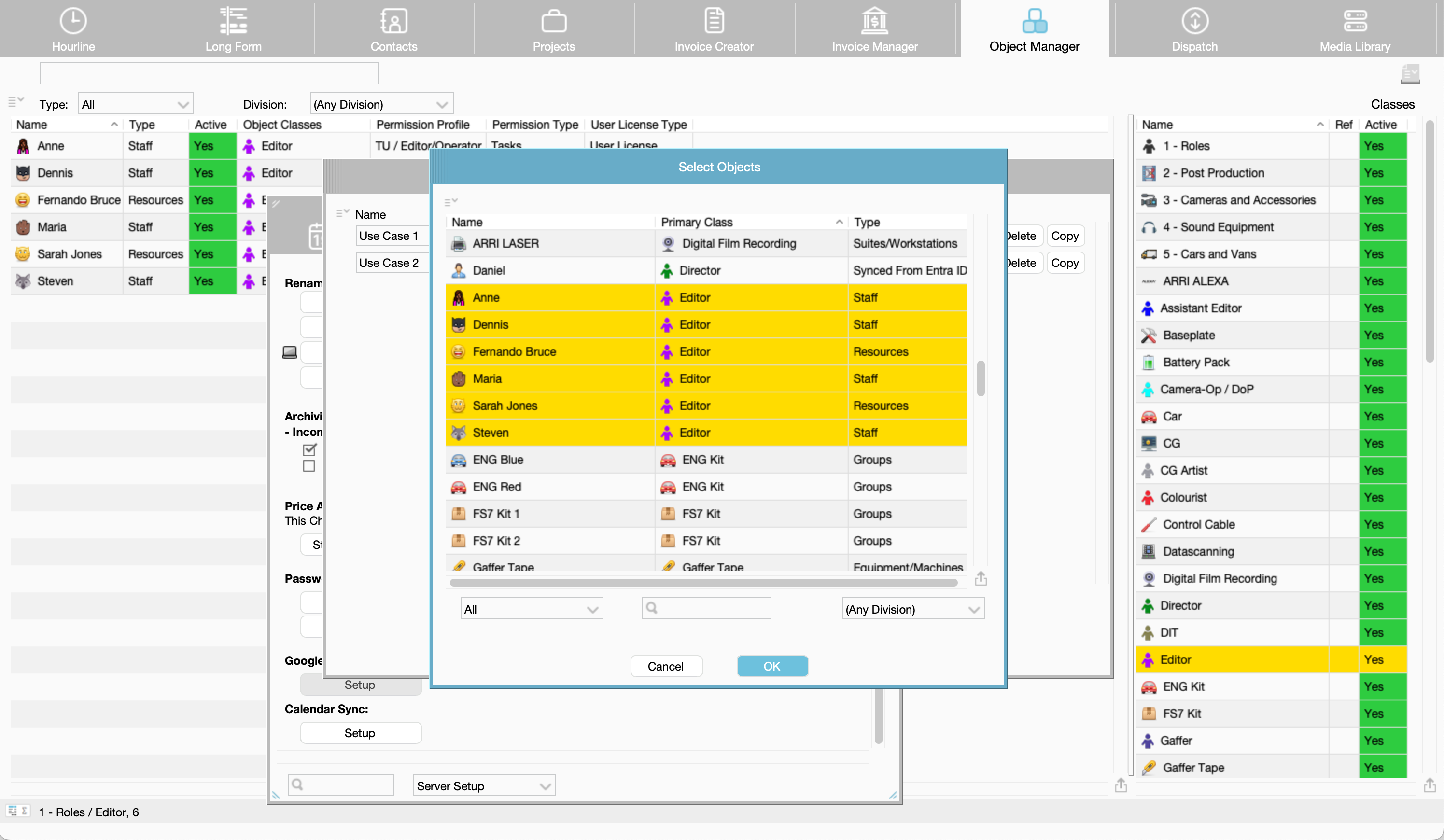Click the Long Form icon
This screenshot has width=1444, height=840.
(233, 21)
